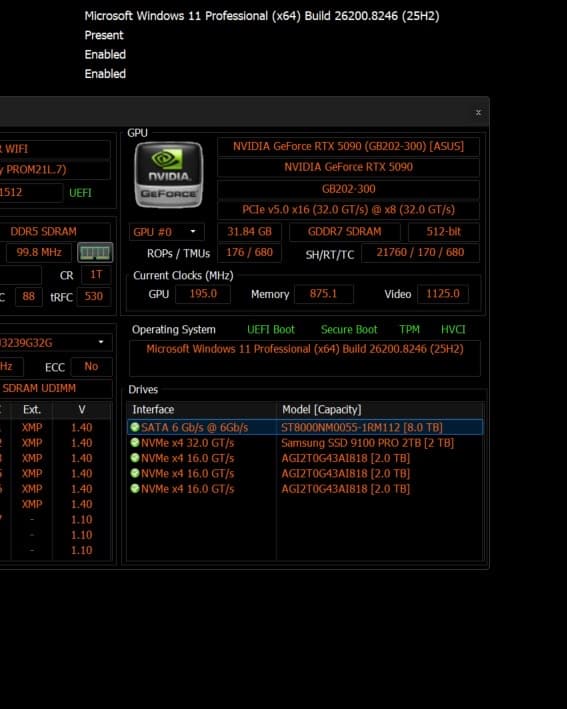Click the tRFC value 530
Viewport: 567px width, 709px height.
[94, 297]
